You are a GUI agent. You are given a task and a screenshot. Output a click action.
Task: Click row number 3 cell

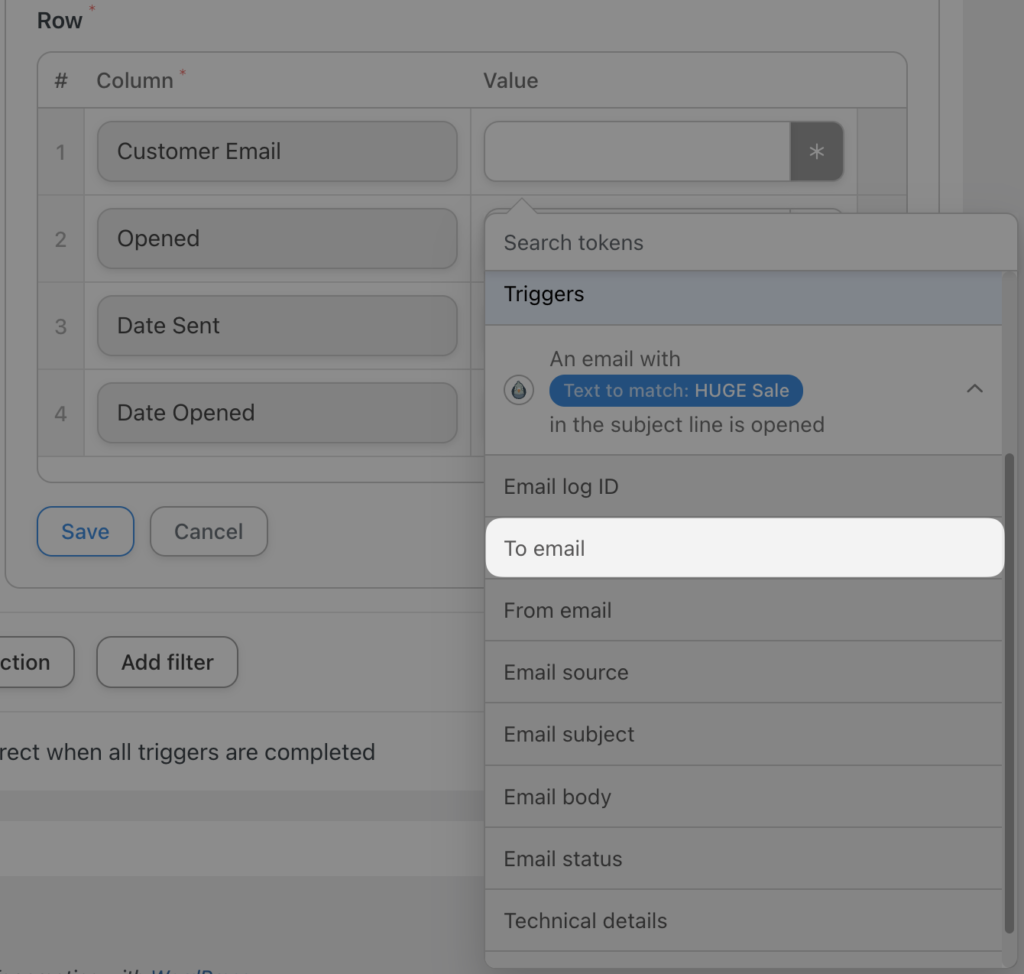tap(61, 326)
